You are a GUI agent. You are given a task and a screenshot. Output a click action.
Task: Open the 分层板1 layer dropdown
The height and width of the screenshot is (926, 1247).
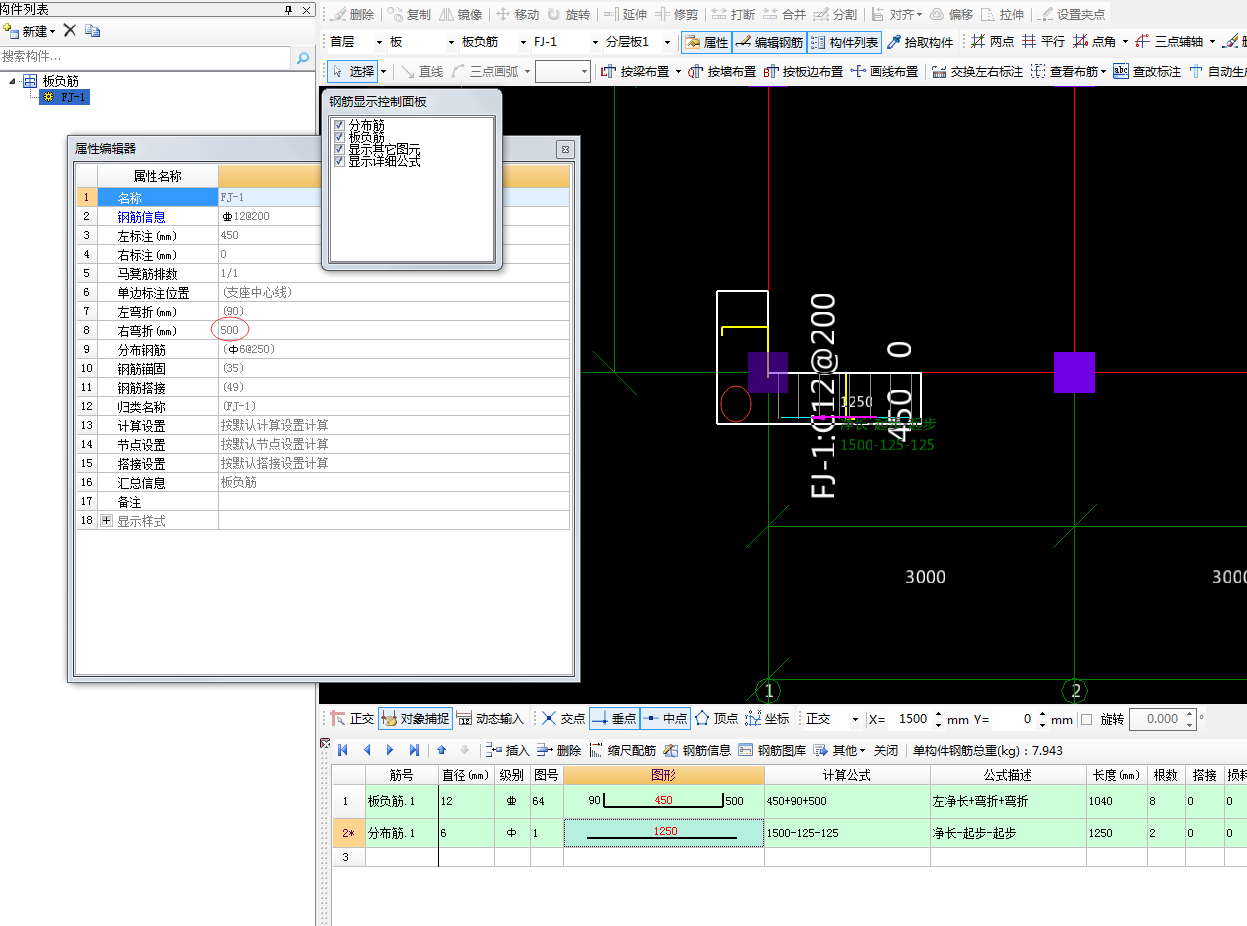coord(667,42)
